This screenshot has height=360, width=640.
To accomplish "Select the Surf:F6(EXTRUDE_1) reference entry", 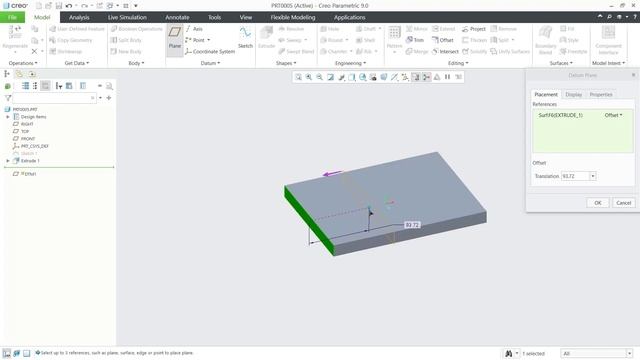I will click(x=560, y=116).
